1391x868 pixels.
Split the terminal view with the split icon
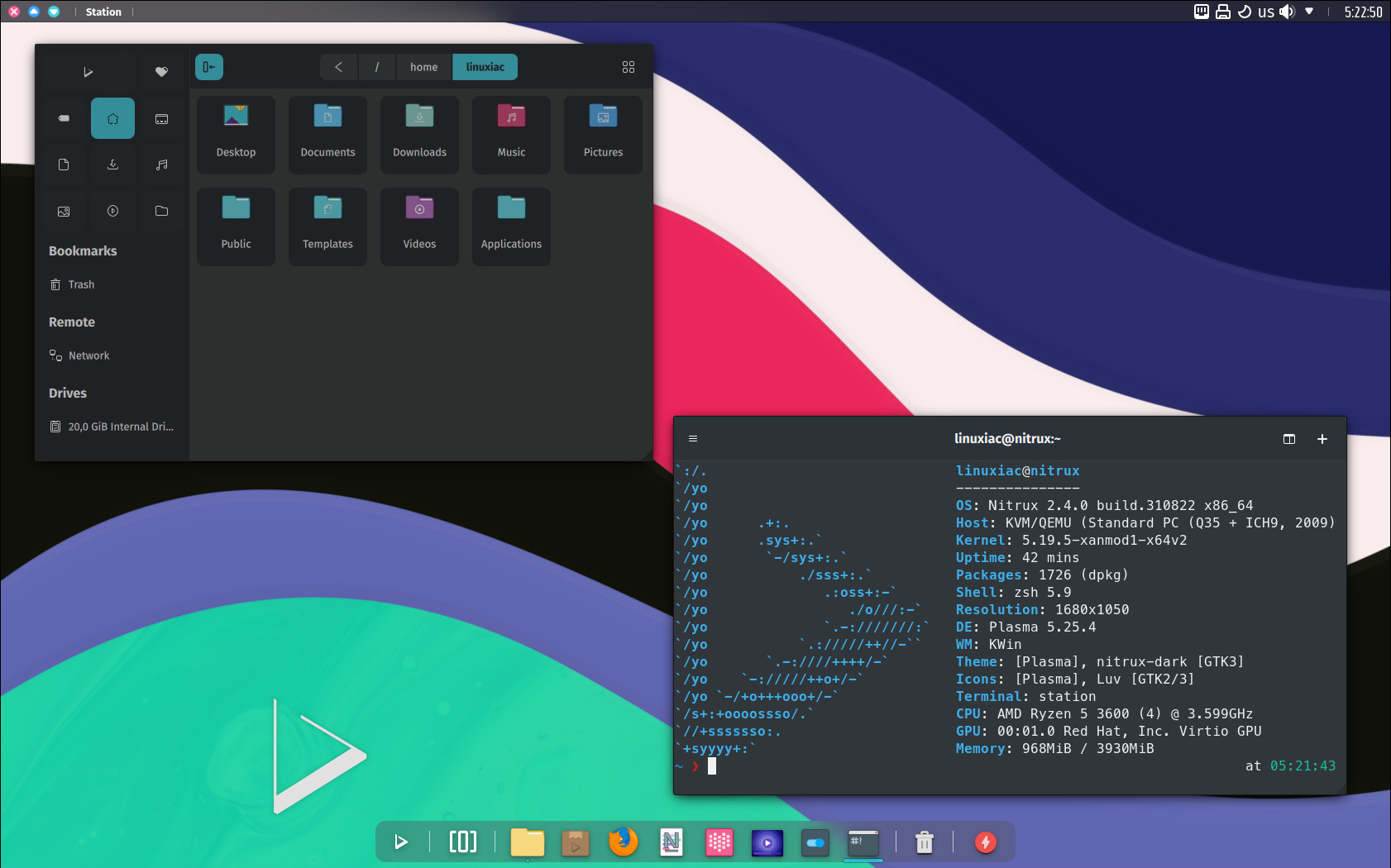click(1288, 439)
